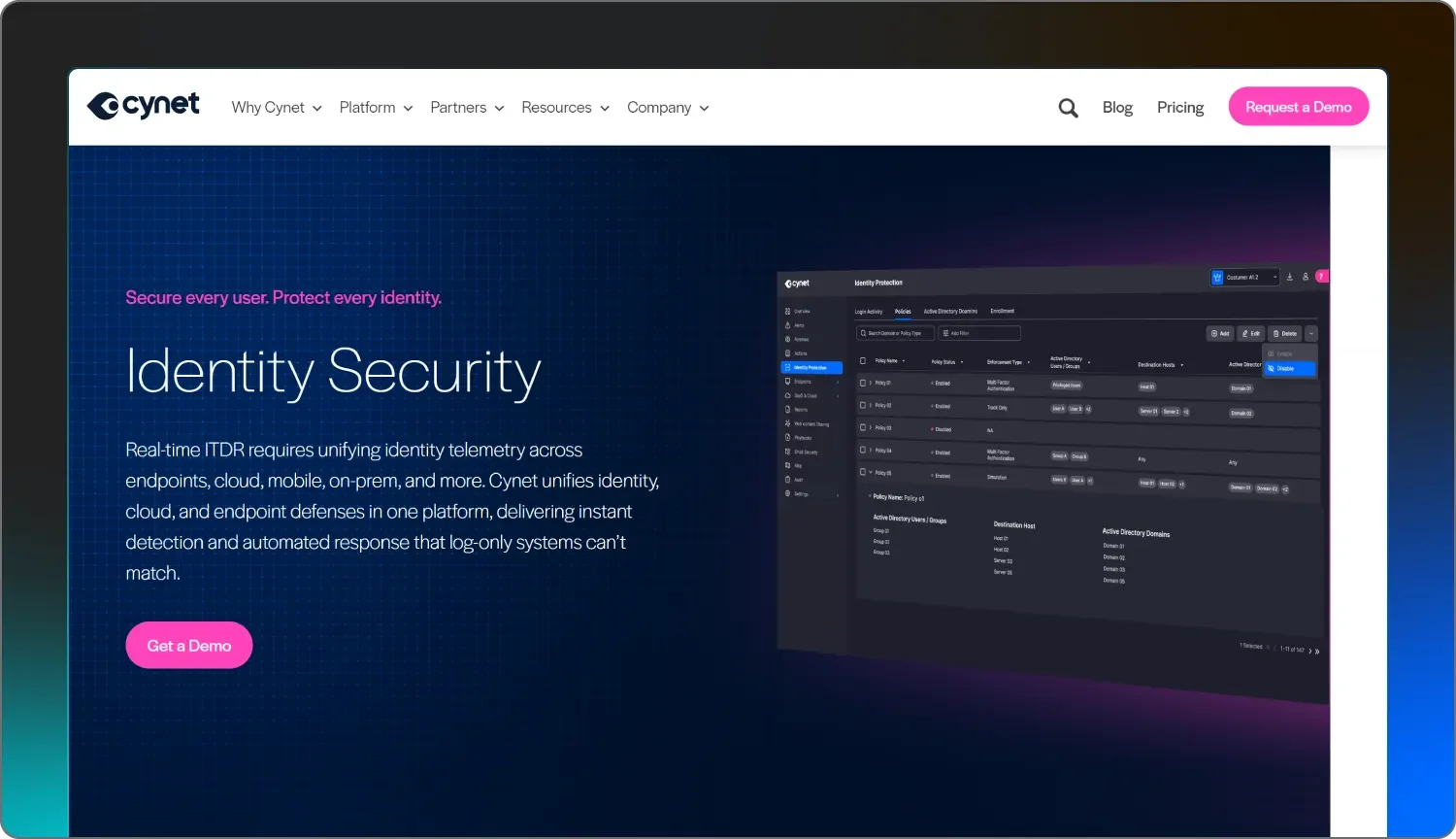This screenshot has height=839, width=1456.
Task: Collapse the expanded Policy 05 row
Action: [x=871, y=472]
